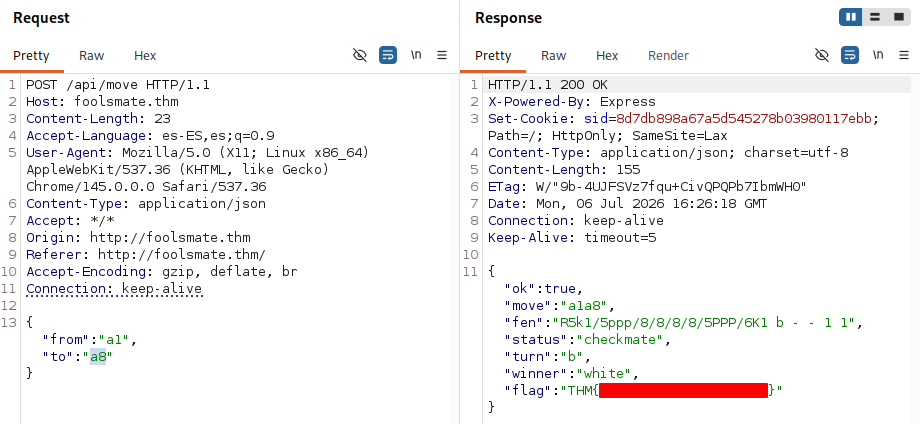Image resolution: width=920 pixels, height=424 pixels.
Task: Switch Request view to Hex tab
Action: tap(145, 56)
